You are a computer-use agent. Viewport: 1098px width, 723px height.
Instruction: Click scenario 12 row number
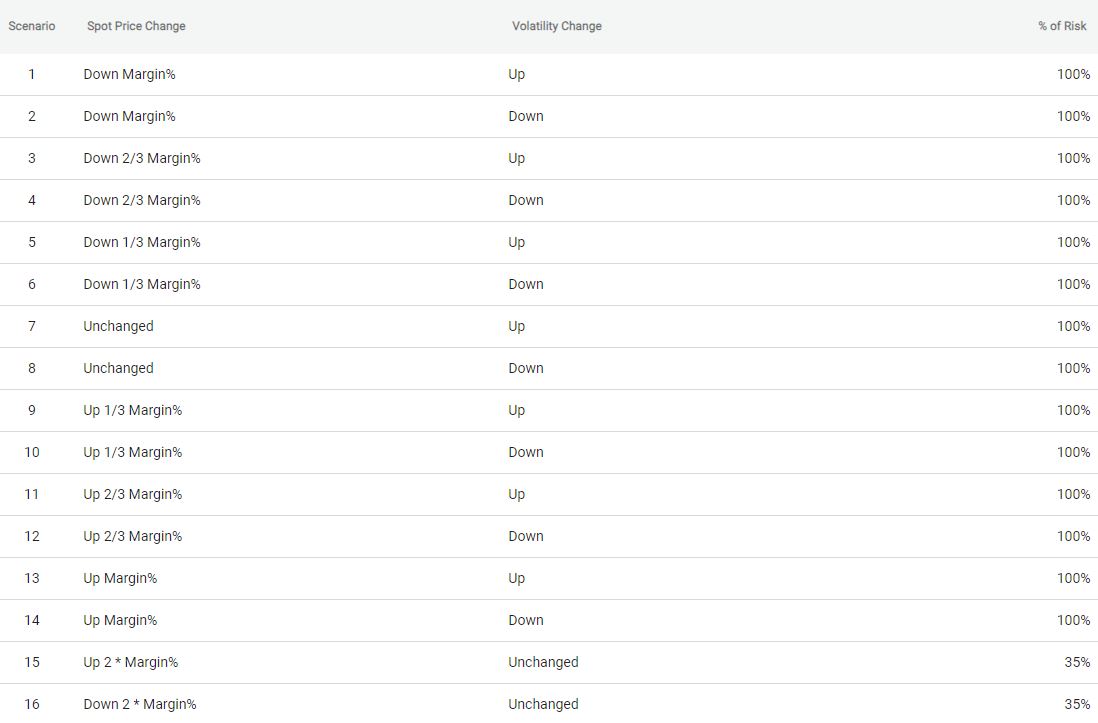point(32,537)
